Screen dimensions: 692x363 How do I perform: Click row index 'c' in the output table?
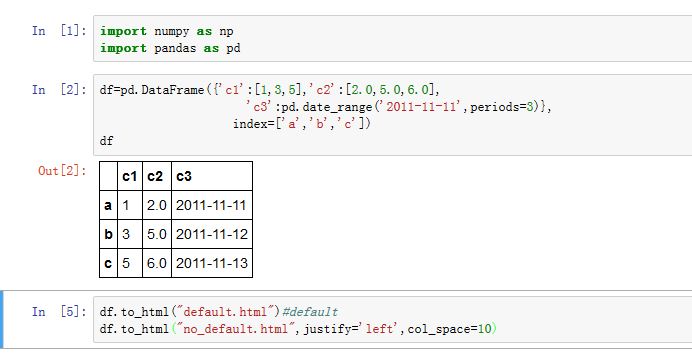tap(108, 263)
